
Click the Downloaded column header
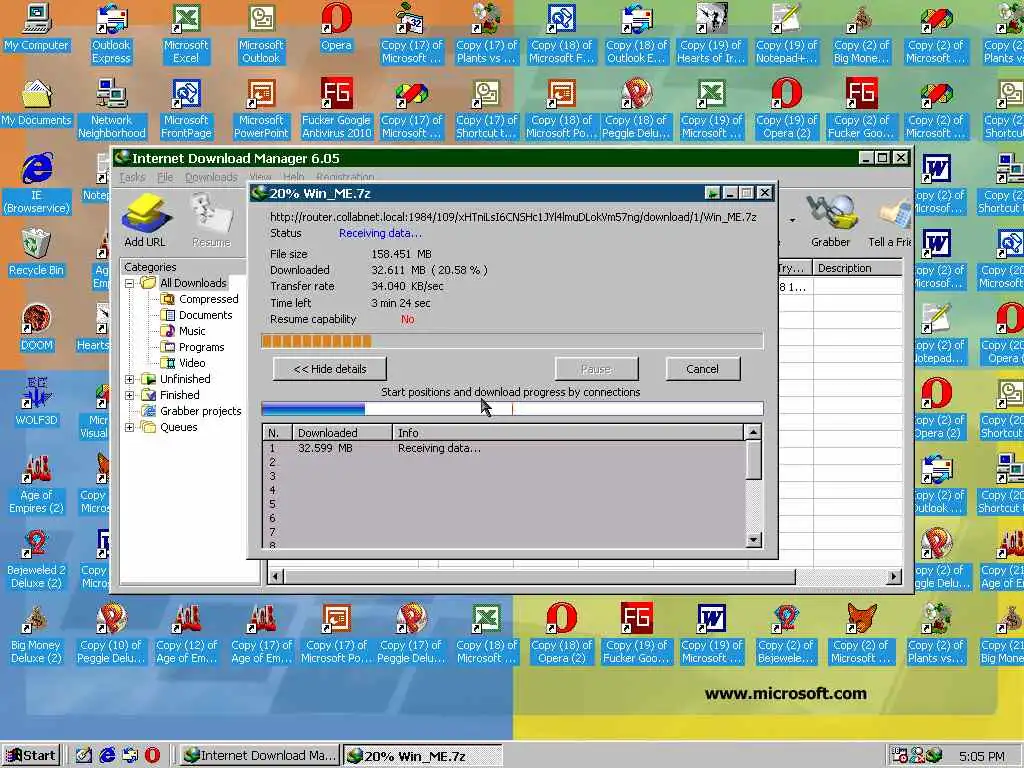click(x=342, y=432)
